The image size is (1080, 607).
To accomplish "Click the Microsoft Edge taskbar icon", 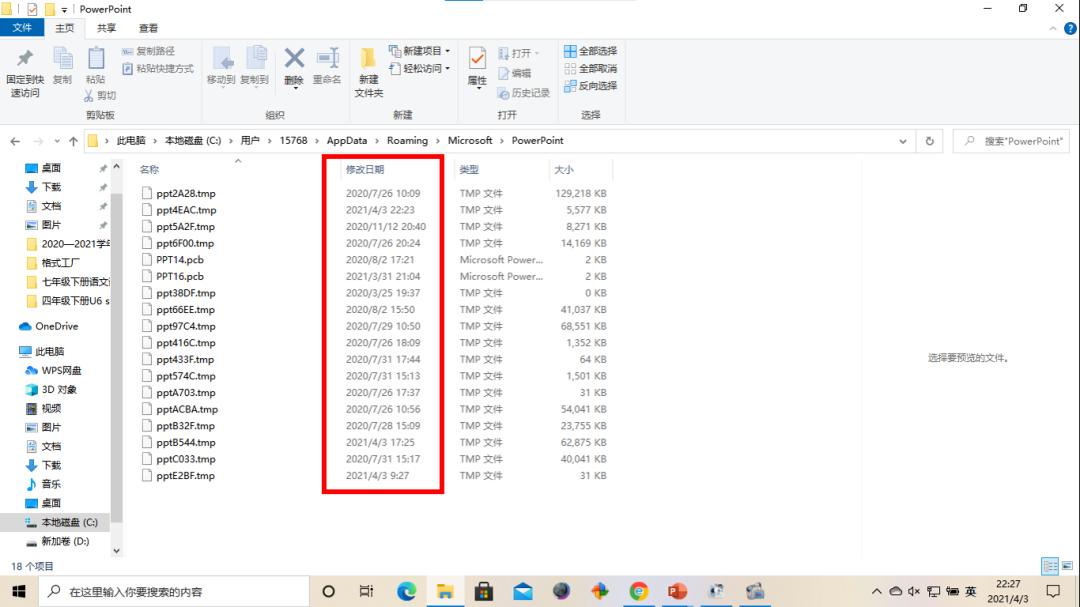I will click(x=406, y=591).
